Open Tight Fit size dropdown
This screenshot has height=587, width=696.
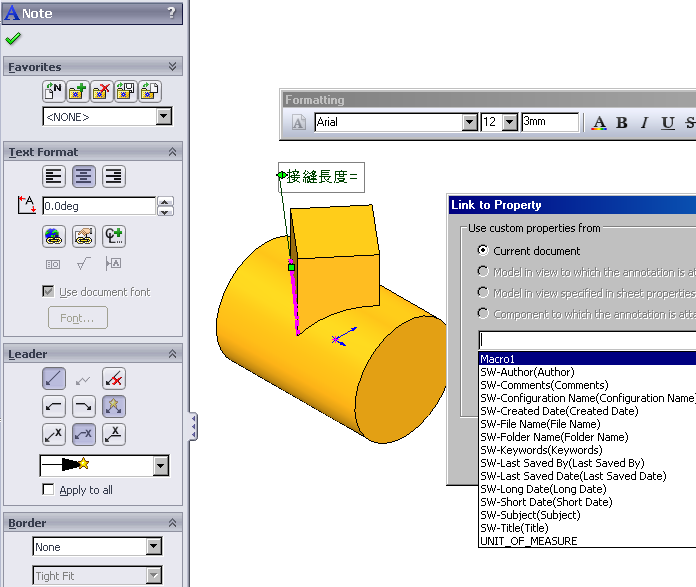[x=154, y=575]
